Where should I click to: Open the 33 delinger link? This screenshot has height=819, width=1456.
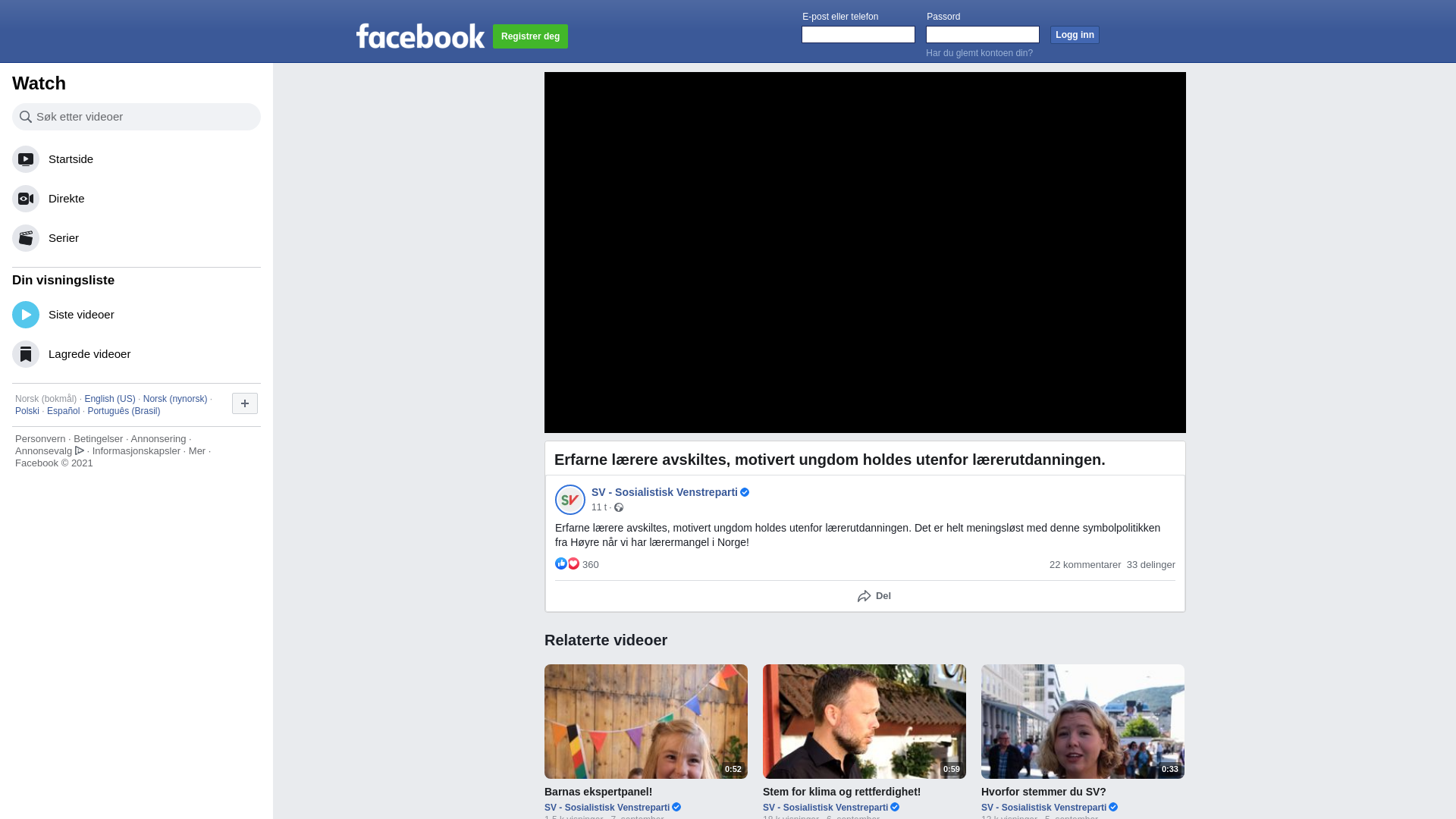coord(1151,565)
